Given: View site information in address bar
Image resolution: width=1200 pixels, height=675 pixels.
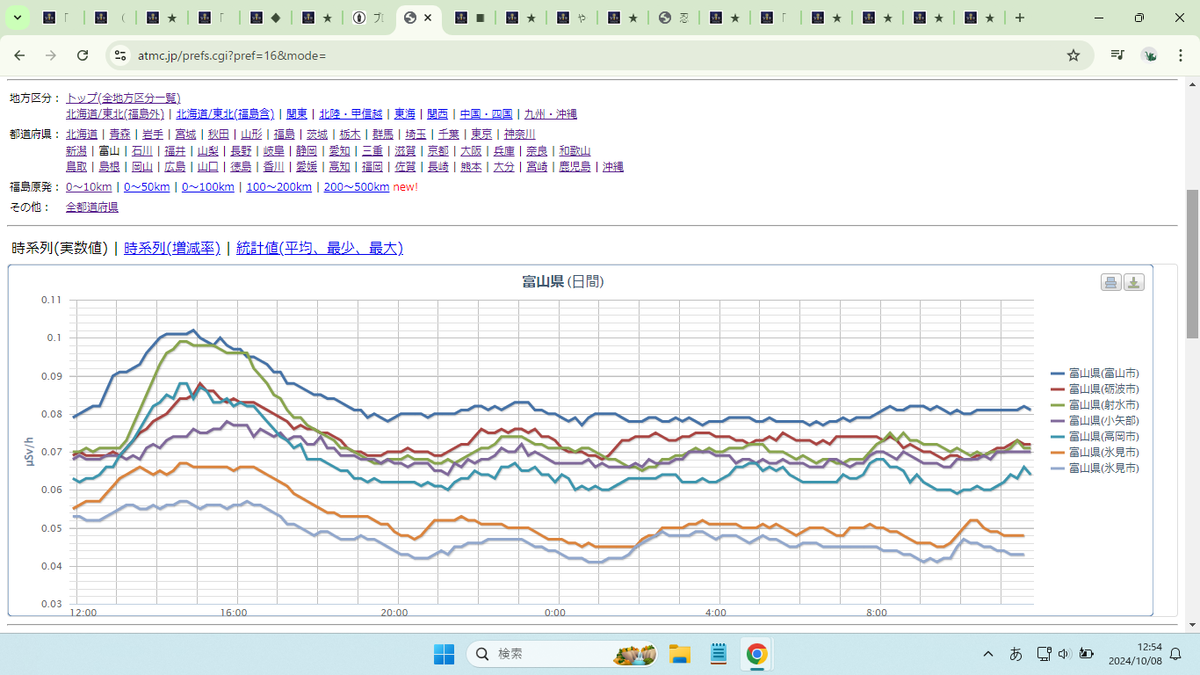Looking at the screenshot, I should (x=121, y=55).
